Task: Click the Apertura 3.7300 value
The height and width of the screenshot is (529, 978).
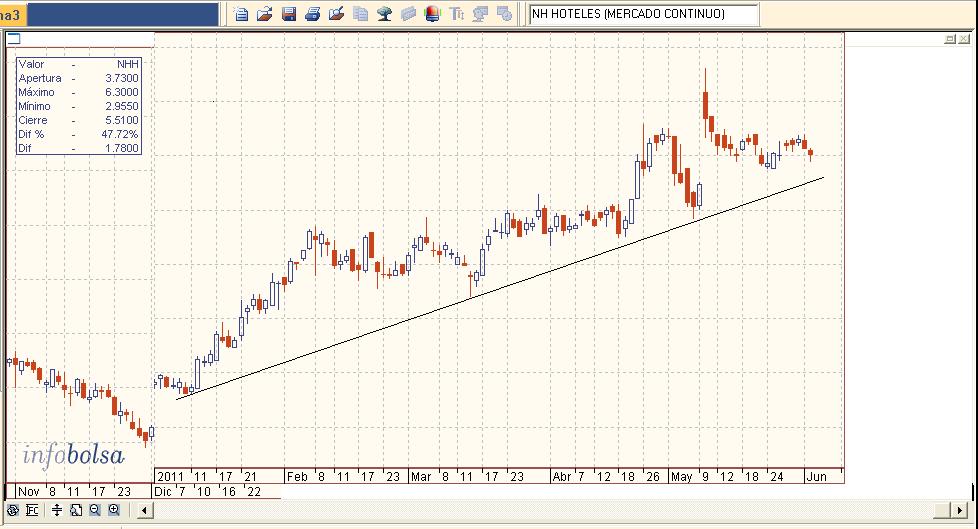Action: 122,78
